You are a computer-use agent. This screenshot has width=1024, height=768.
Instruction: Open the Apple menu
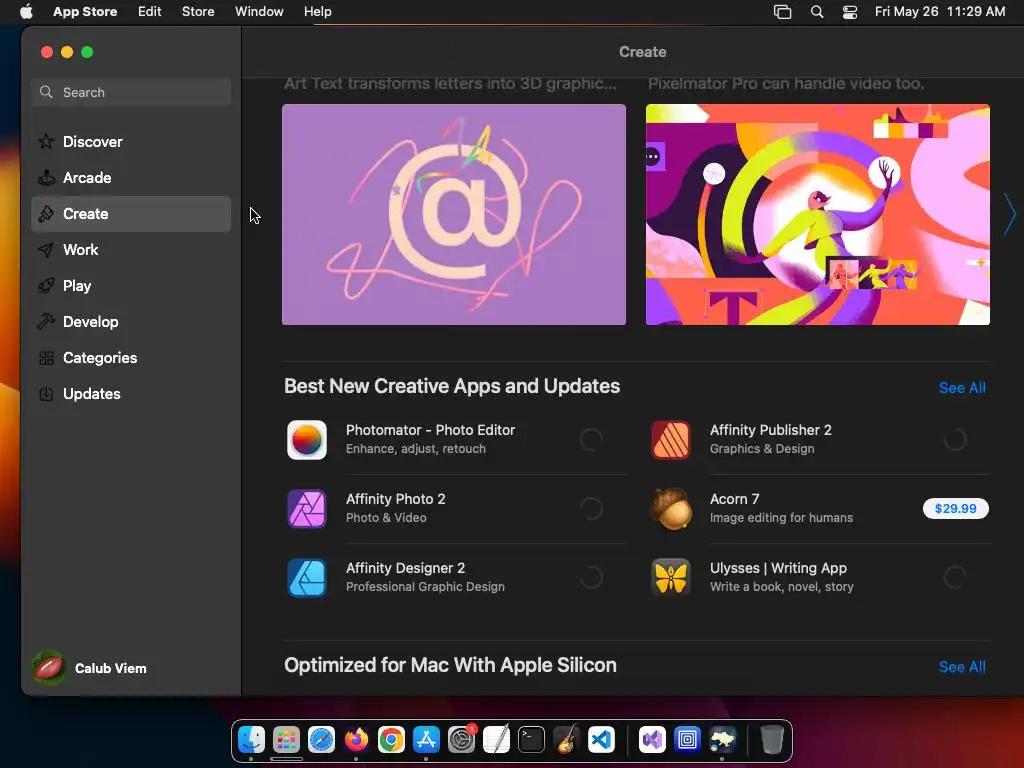click(x=26, y=11)
